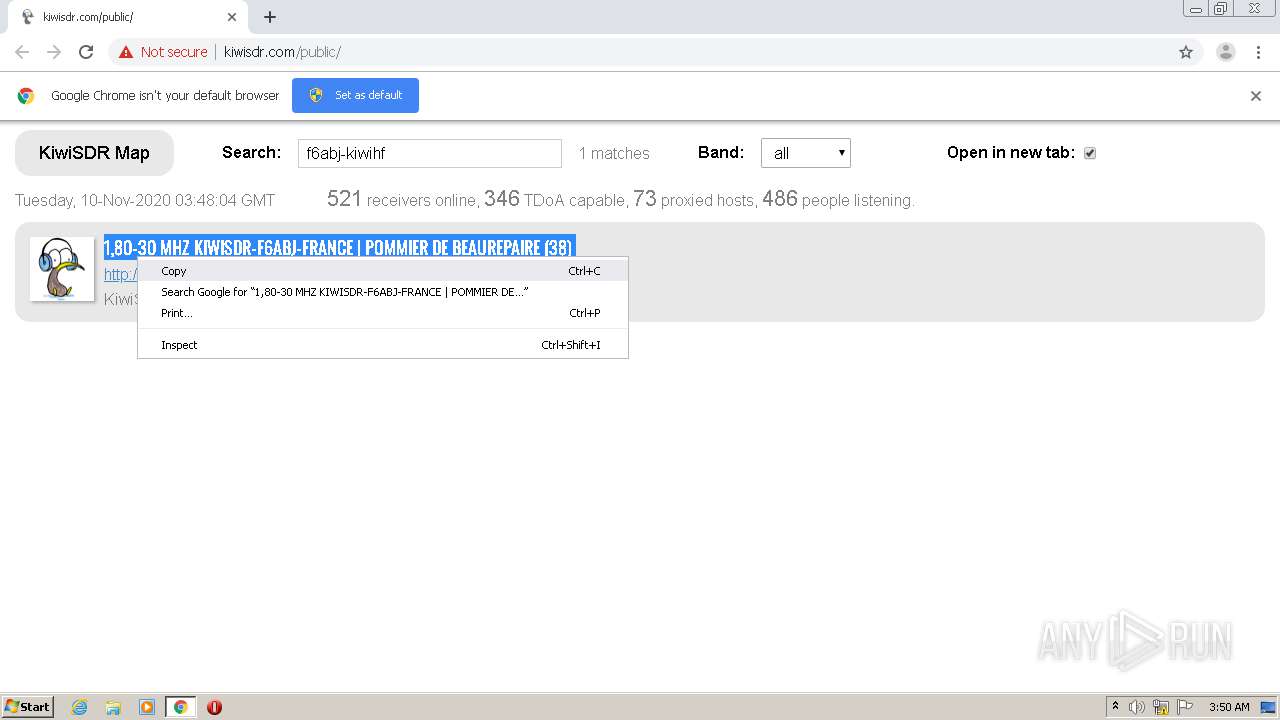Click the '73 proxied hosts' text
The width and height of the screenshot is (1280, 720).
(x=695, y=199)
